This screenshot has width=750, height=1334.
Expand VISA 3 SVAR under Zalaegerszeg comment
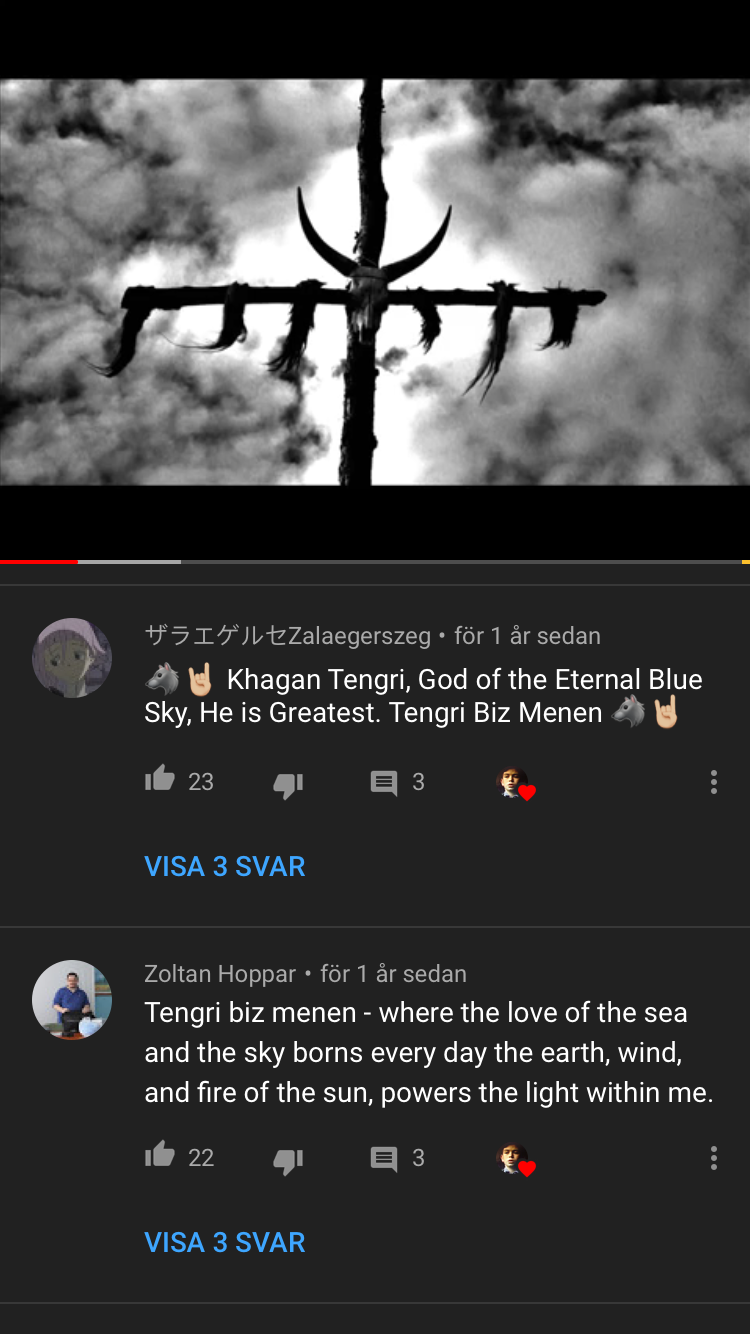pos(225,866)
